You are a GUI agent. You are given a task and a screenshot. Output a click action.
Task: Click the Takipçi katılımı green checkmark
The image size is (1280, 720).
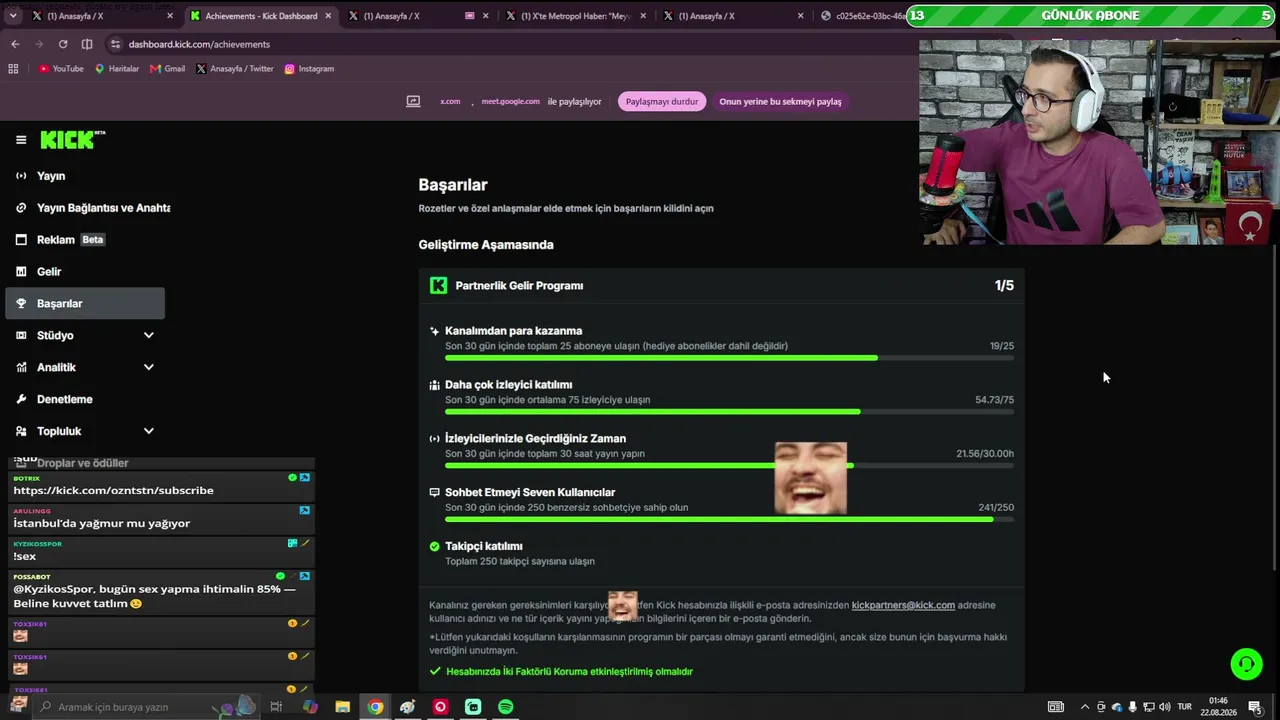click(x=434, y=546)
